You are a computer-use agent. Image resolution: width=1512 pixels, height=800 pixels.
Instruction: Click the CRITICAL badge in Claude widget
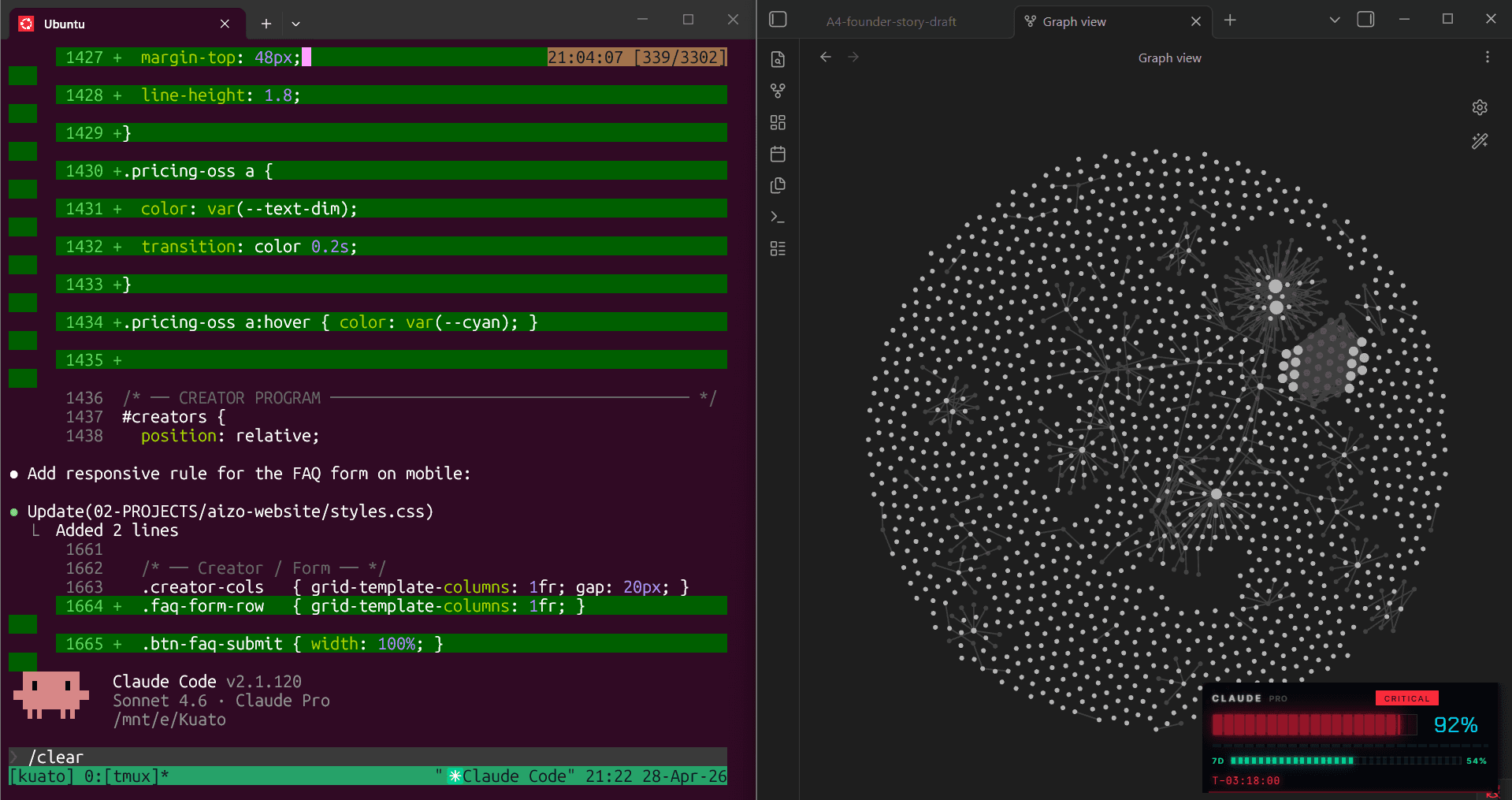1406,698
